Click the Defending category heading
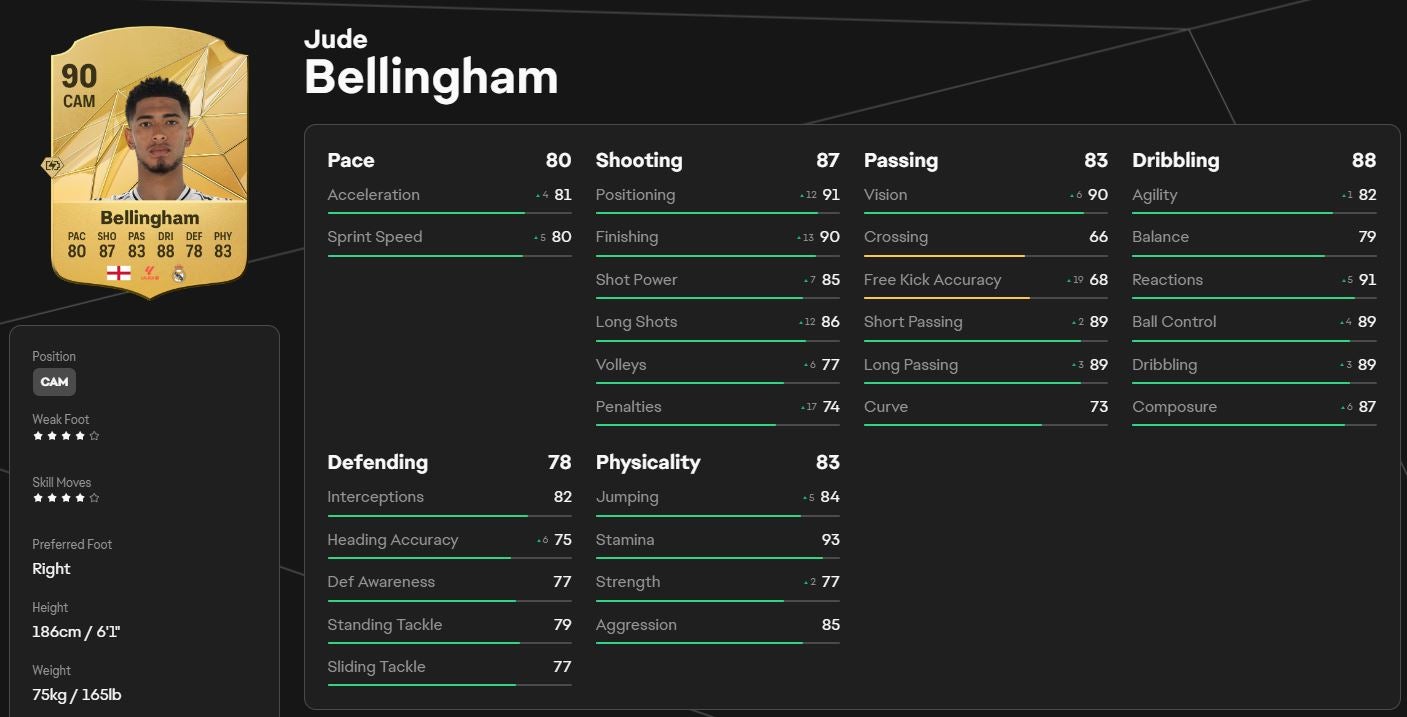1407x717 pixels. (x=377, y=462)
